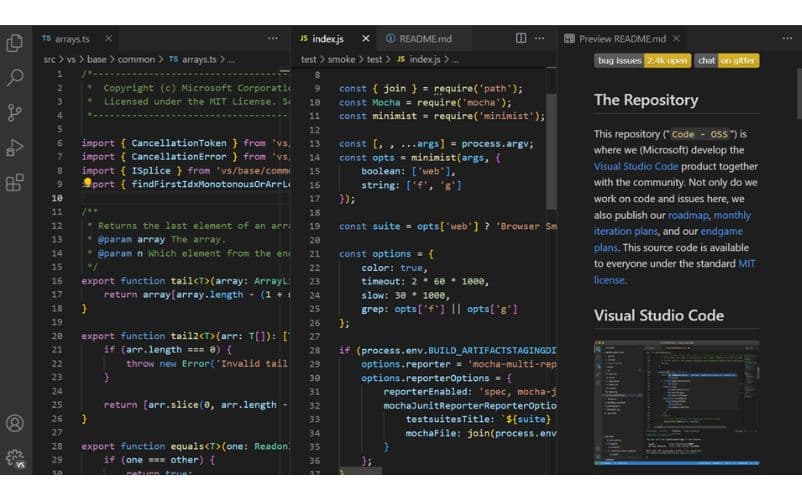
Task: Open the Source Control view
Action: (x=15, y=112)
